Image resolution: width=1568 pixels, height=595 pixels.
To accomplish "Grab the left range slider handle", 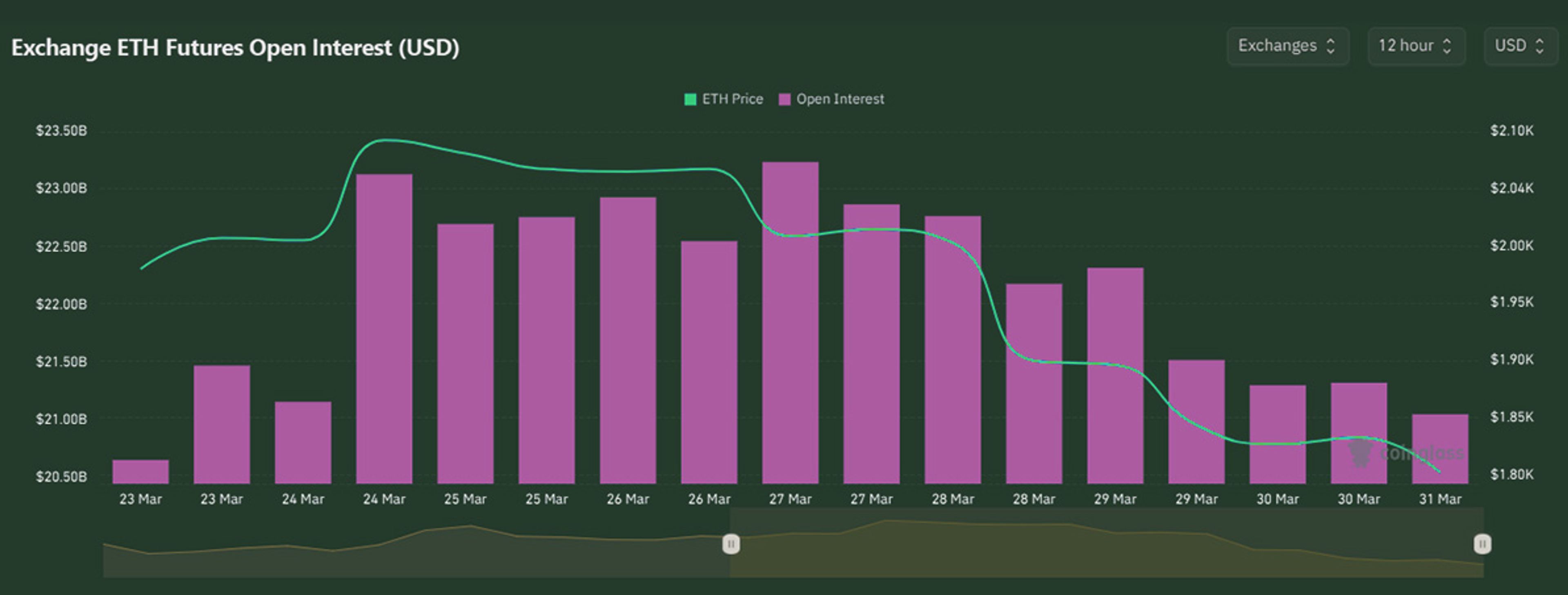I will [x=731, y=543].
